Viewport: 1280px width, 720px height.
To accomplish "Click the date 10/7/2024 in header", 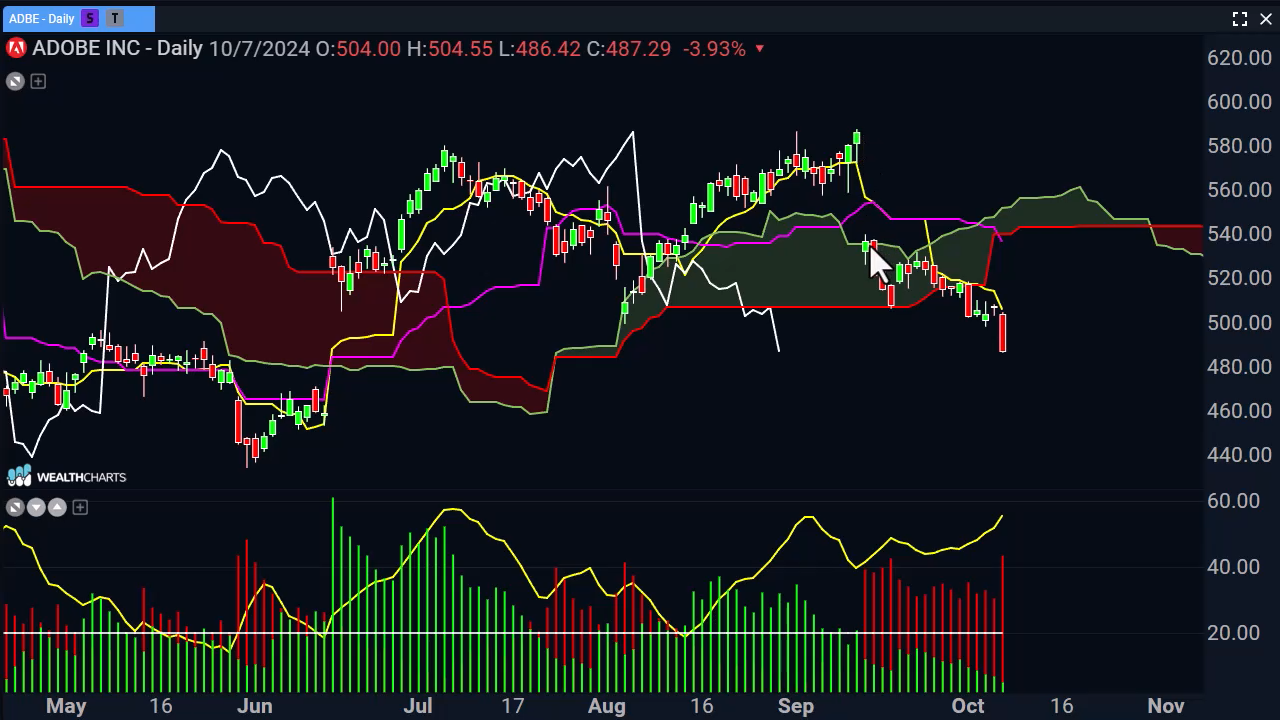I will [x=259, y=48].
